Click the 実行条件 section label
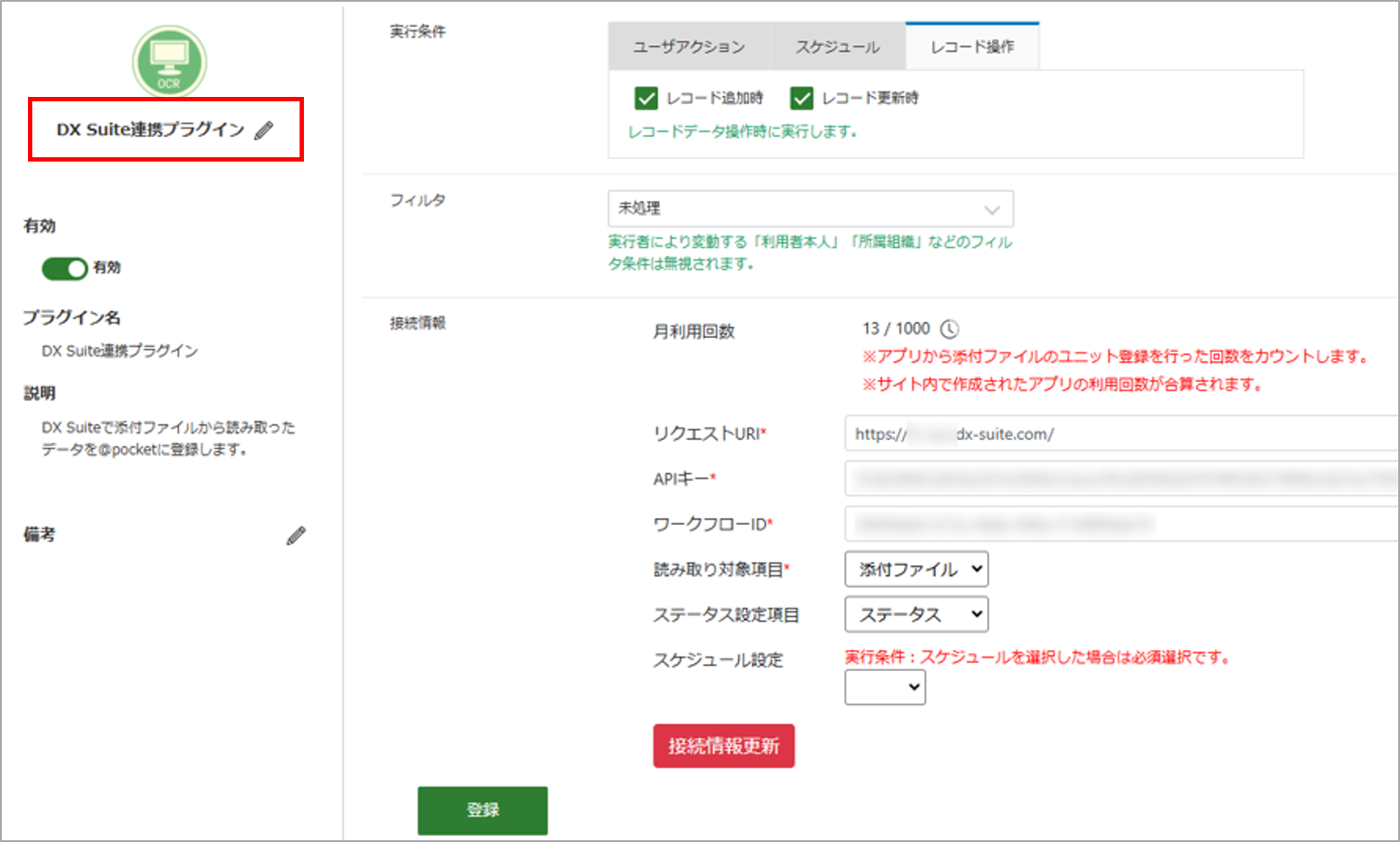 pyautogui.click(x=417, y=31)
